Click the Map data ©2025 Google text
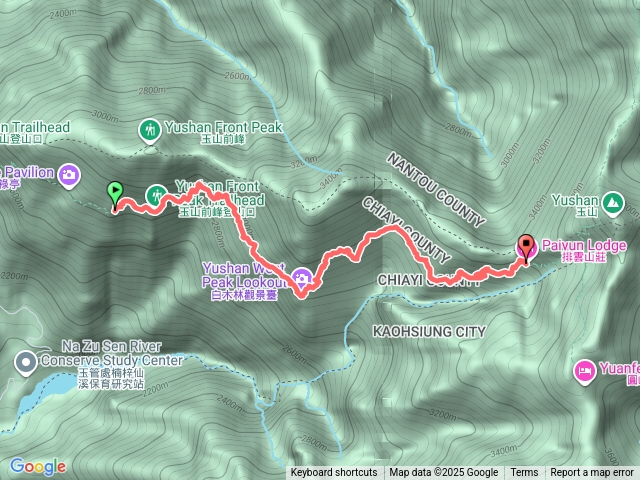Screen dimensions: 640x480 [444, 473]
